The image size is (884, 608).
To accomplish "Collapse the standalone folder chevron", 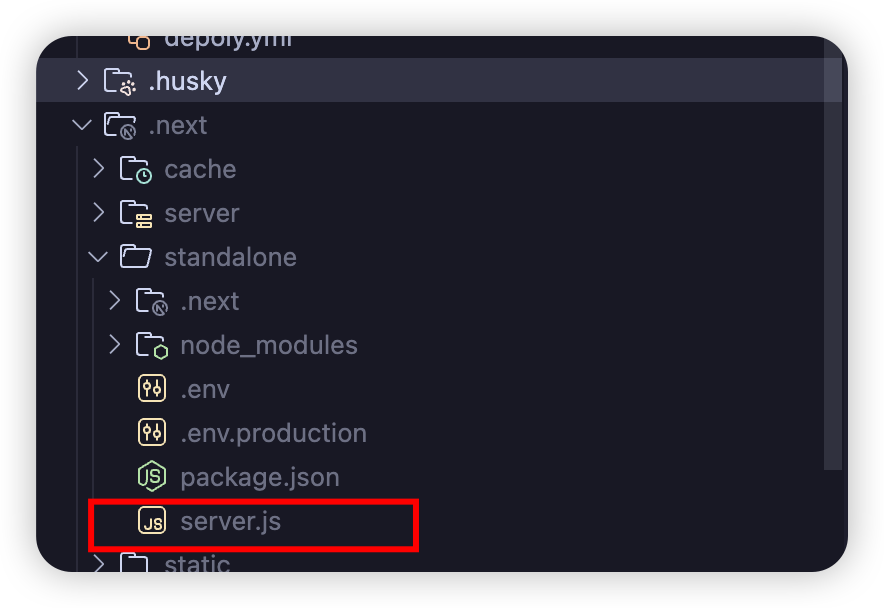I will 98,257.
